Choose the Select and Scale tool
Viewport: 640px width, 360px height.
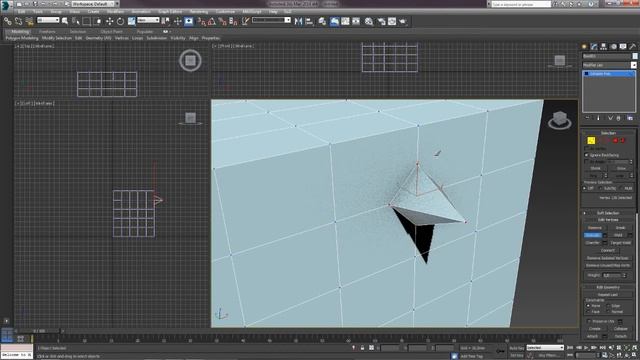coord(131,21)
